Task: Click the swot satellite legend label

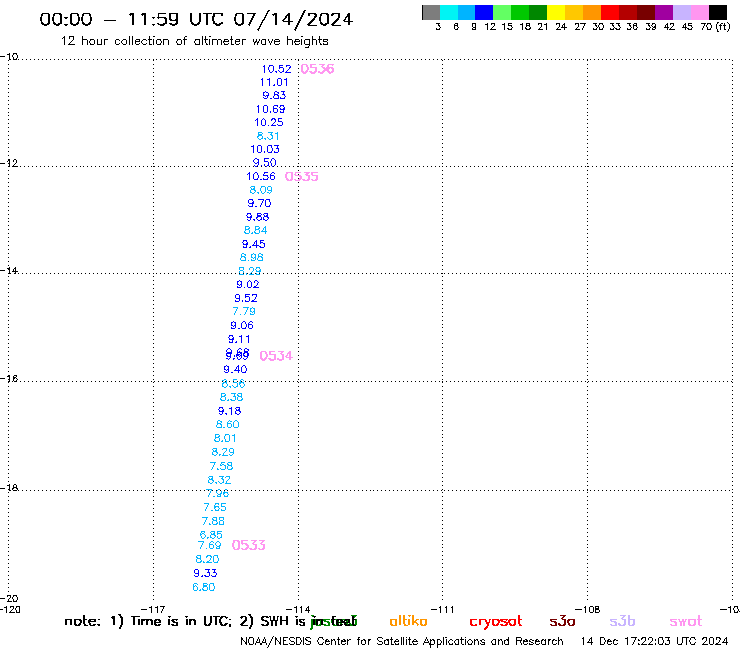Action: (x=686, y=622)
